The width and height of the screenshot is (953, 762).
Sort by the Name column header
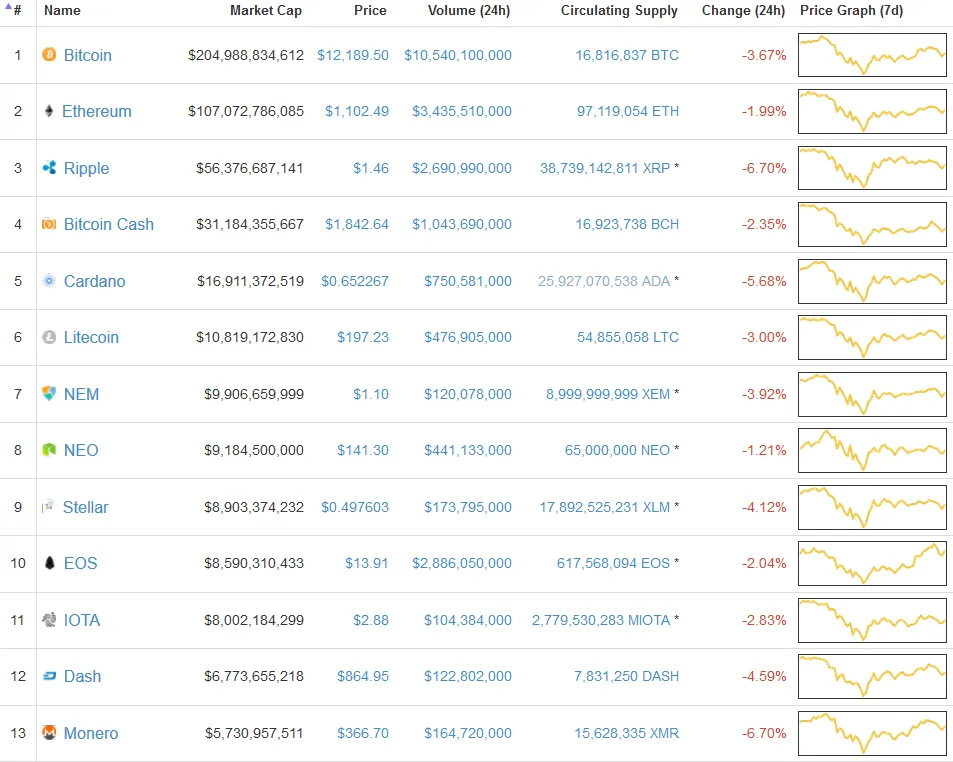pos(62,10)
